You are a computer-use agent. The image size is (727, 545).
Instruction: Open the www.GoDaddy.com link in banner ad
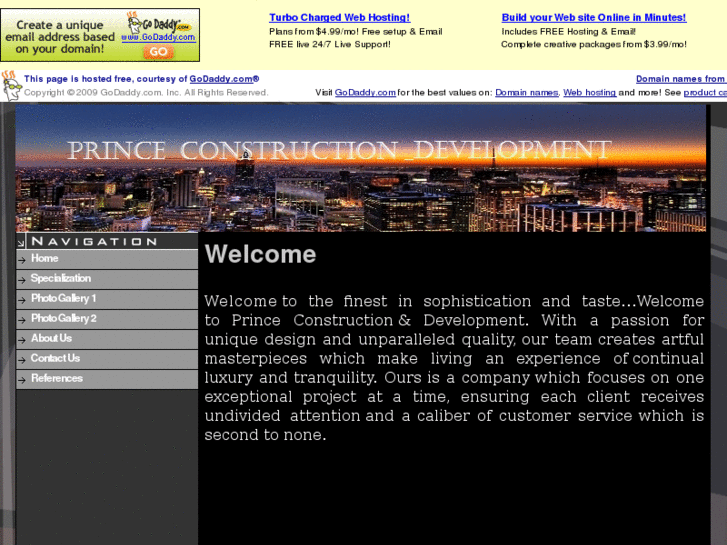158,37
